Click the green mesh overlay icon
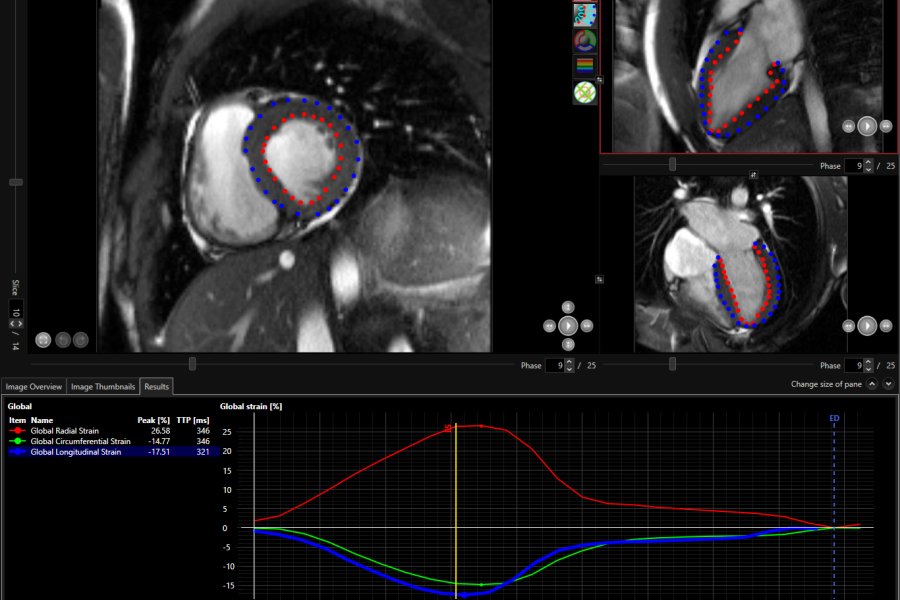 [x=584, y=93]
